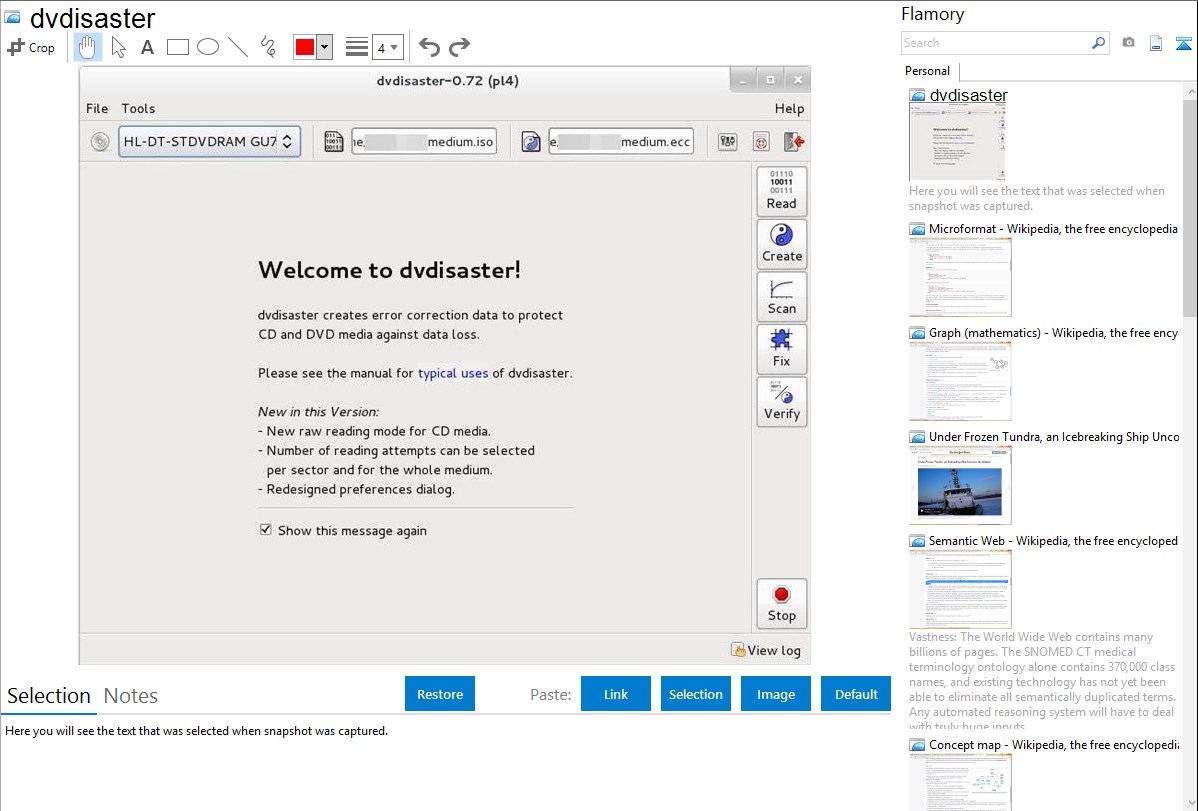Click the camera capture snapshot icon
The height and width of the screenshot is (811, 1198).
click(x=1128, y=43)
